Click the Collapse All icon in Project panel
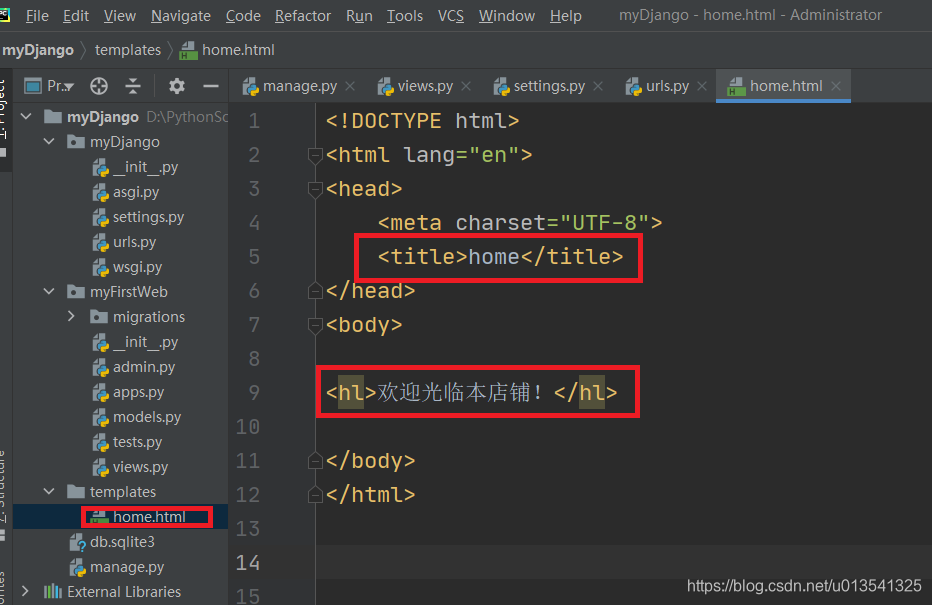 [x=133, y=86]
